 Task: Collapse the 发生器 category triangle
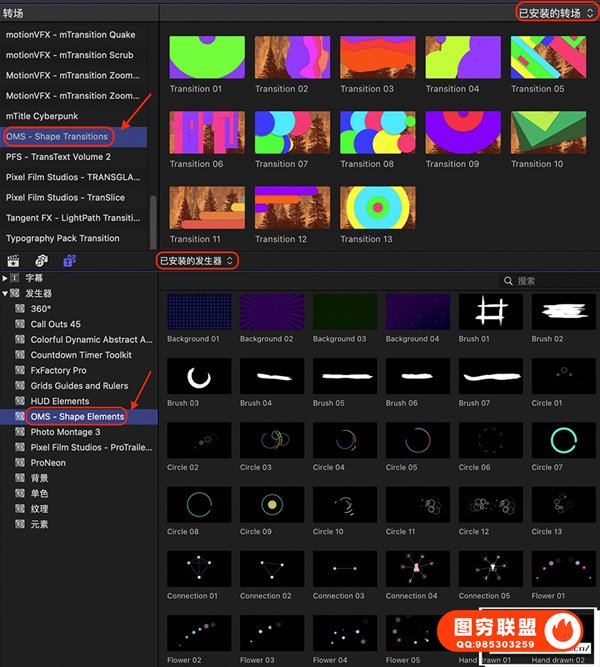click(5, 294)
